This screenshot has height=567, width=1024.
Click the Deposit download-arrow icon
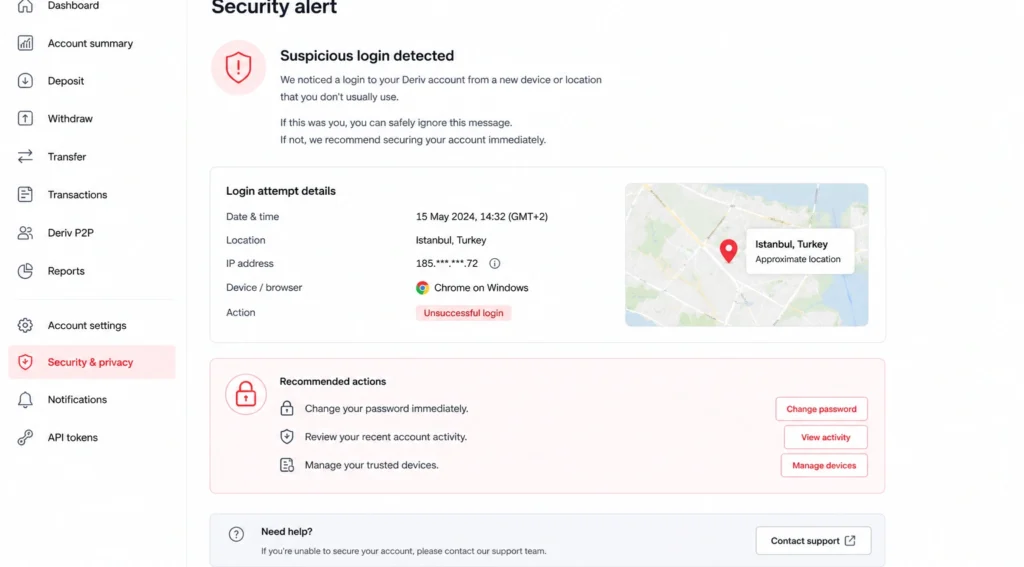click(x=25, y=81)
